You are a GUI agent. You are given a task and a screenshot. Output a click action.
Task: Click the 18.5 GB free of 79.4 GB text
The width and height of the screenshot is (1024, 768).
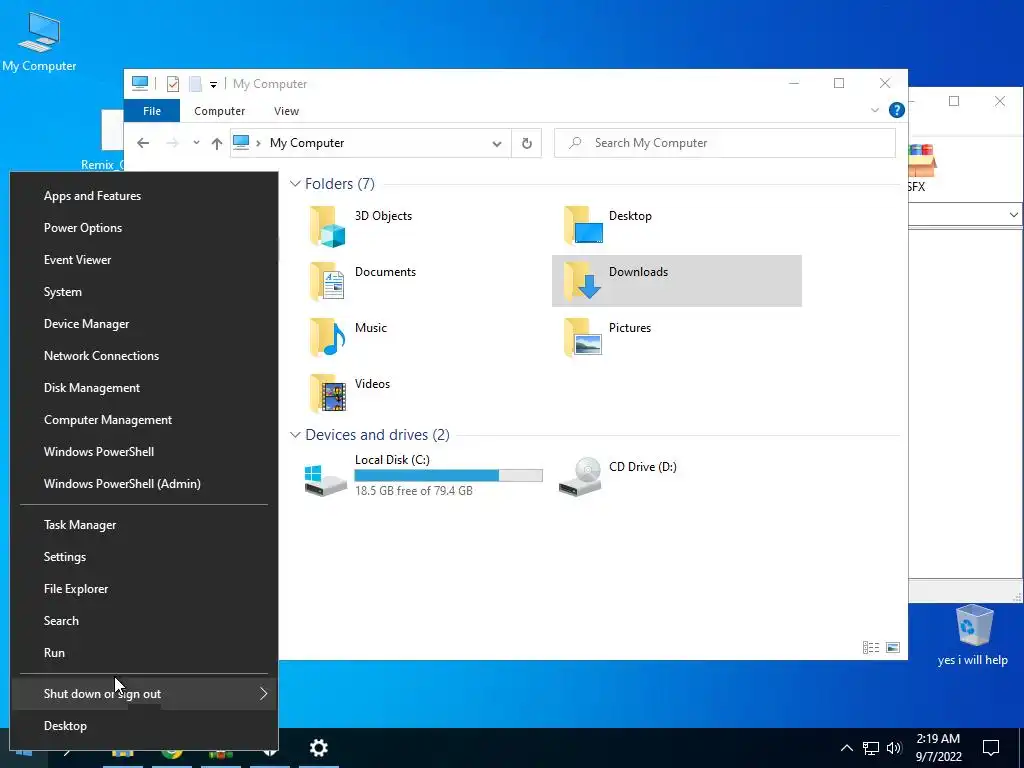413,491
